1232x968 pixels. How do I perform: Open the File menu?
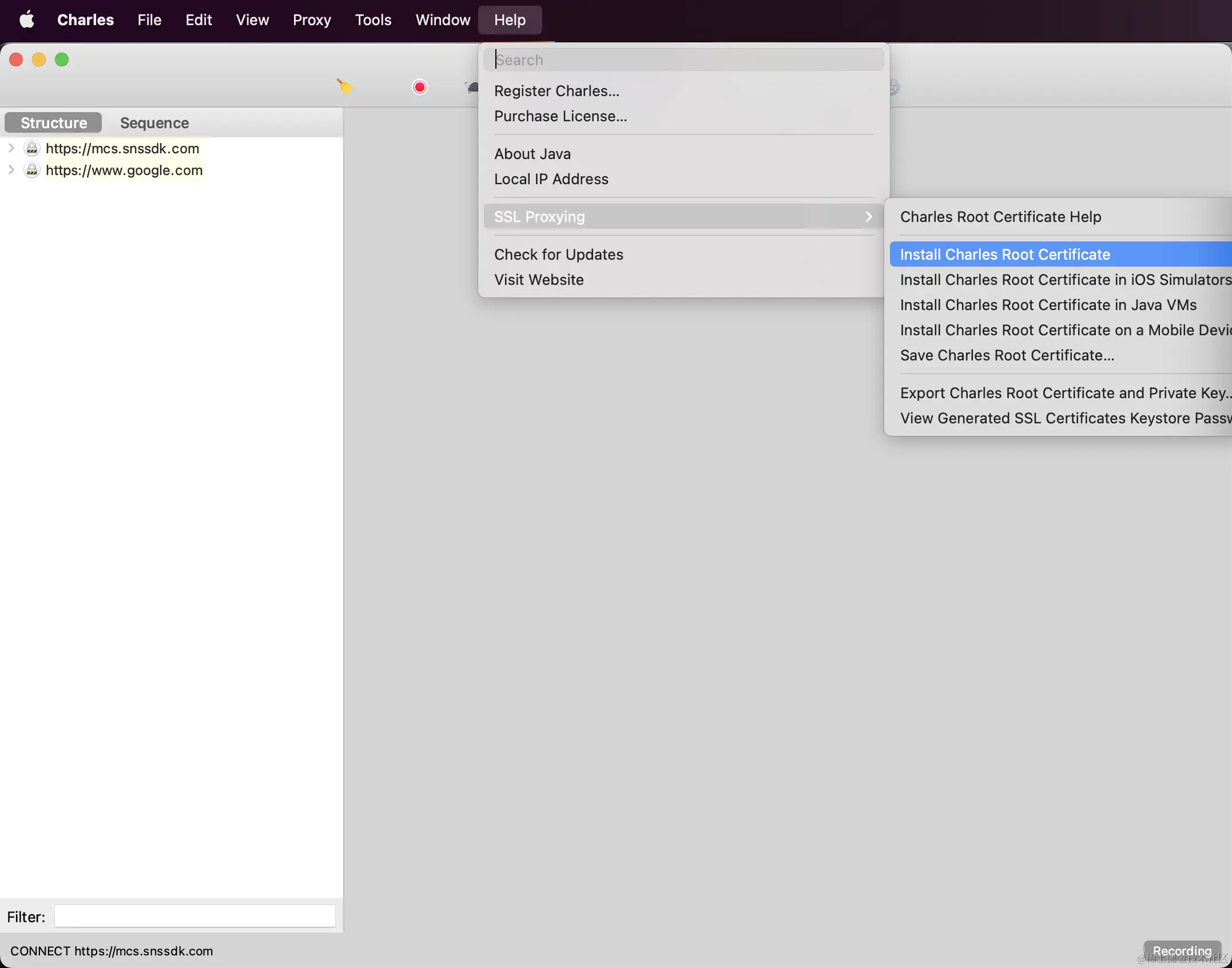pos(149,20)
